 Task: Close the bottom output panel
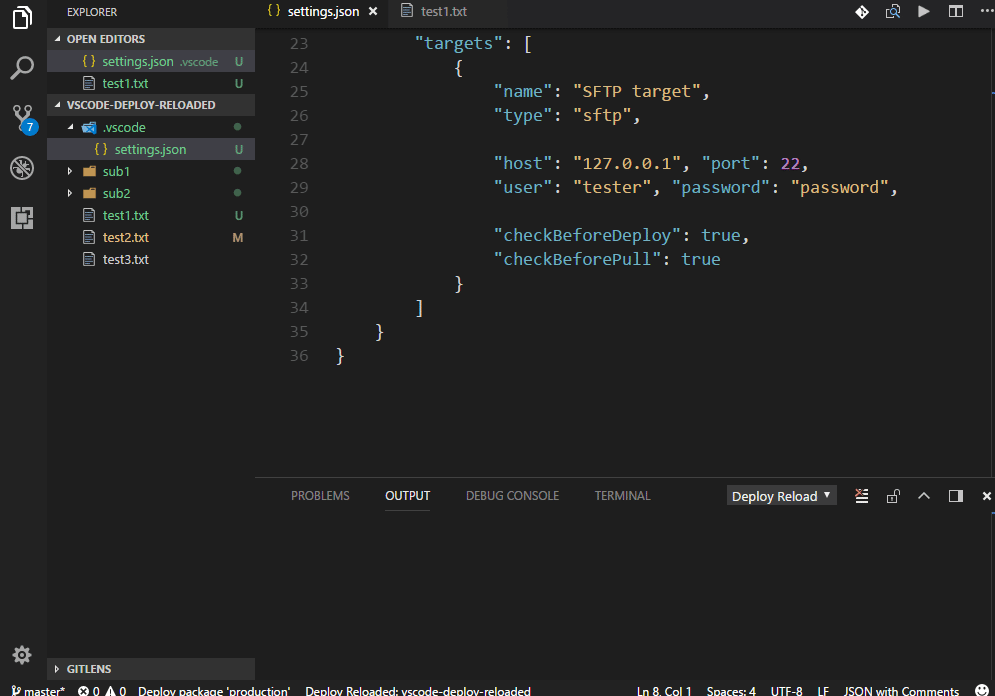[986, 496]
